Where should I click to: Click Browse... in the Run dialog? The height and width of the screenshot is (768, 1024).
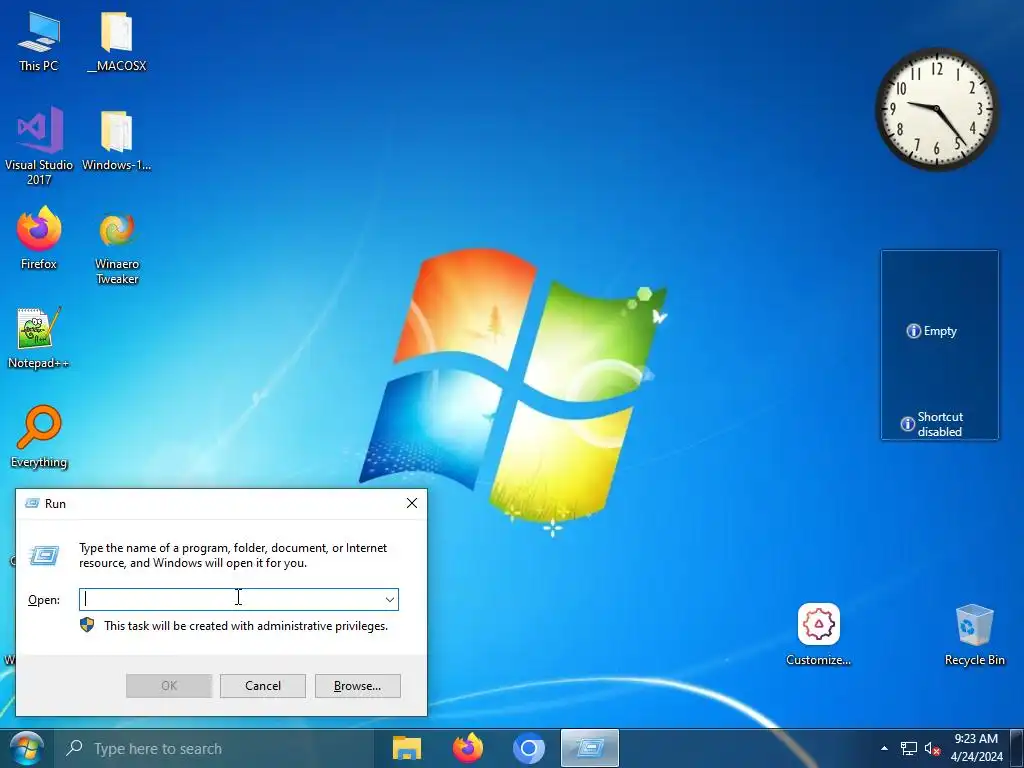(357, 686)
